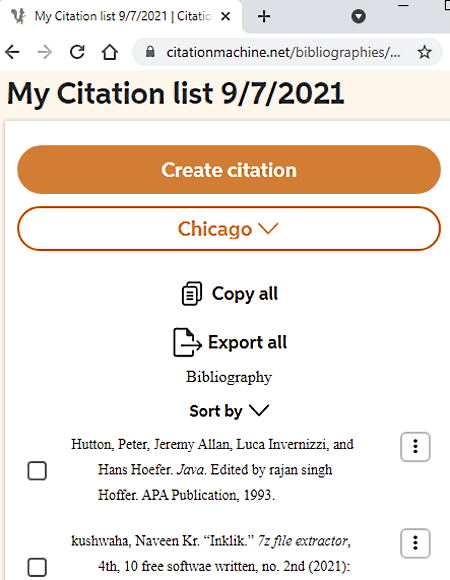The height and width of the screenshot is (580, 450).
Task: Click the browser forward arrow
Action: 45,52
